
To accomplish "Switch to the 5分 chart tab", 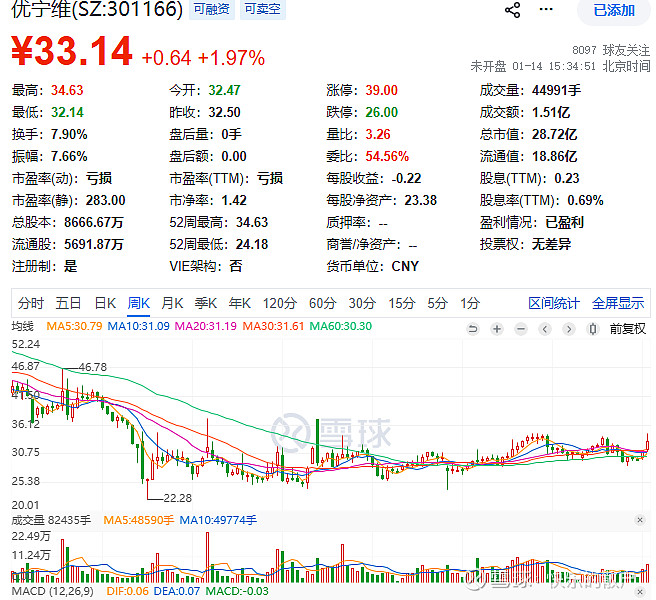I will pyautogui.click(x=437, y=303).
